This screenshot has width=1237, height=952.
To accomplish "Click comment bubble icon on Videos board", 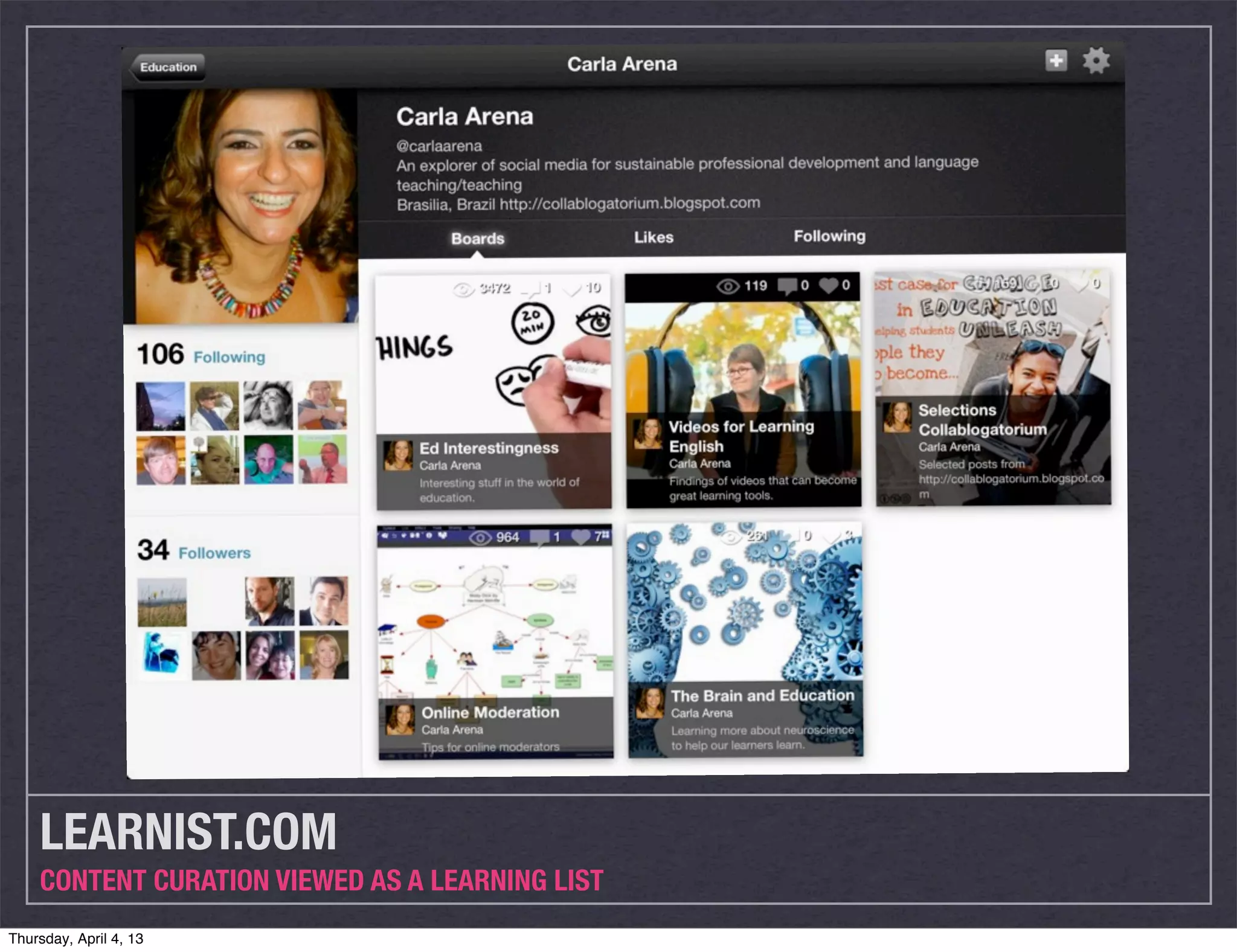I will pos(787,286).
